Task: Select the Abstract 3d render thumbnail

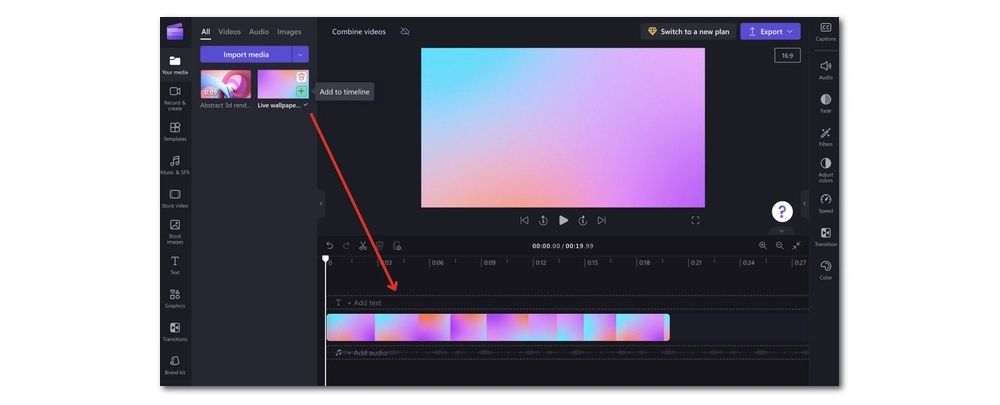Action: coord(226,84)
